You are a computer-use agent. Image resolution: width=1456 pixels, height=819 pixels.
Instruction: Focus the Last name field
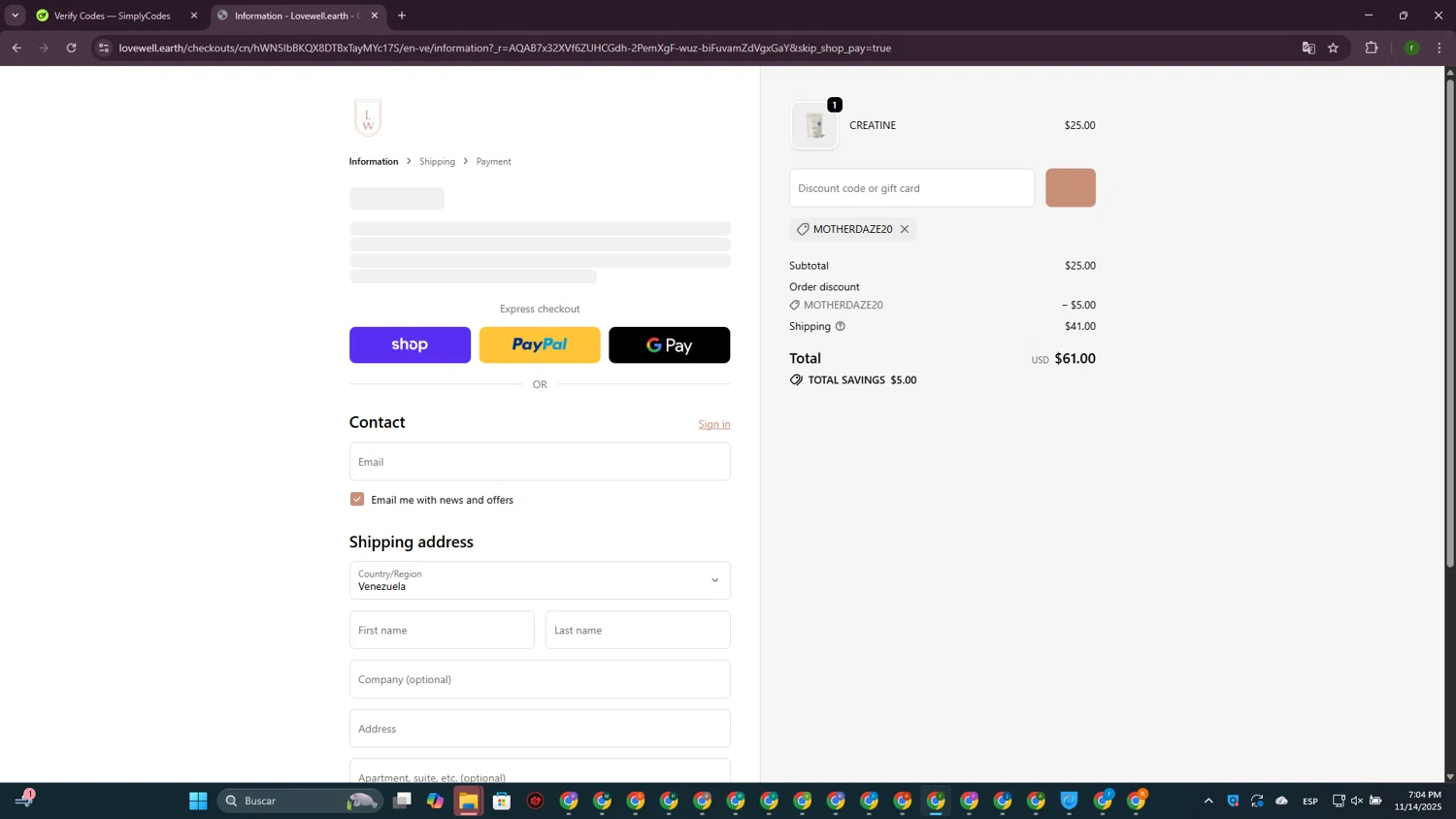[638, 630]
